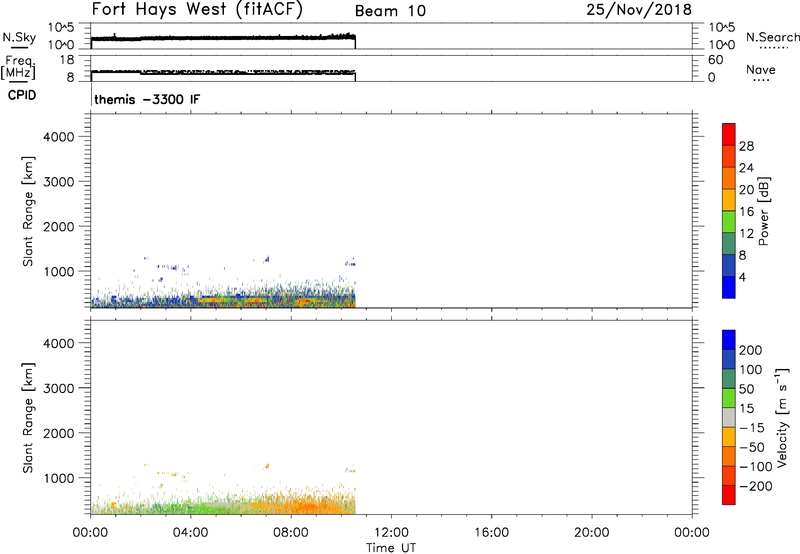This screenshot has width=800, height=554.
Task: Click the '20' power colorbar tick label
Action: click(x=746, y=190)
